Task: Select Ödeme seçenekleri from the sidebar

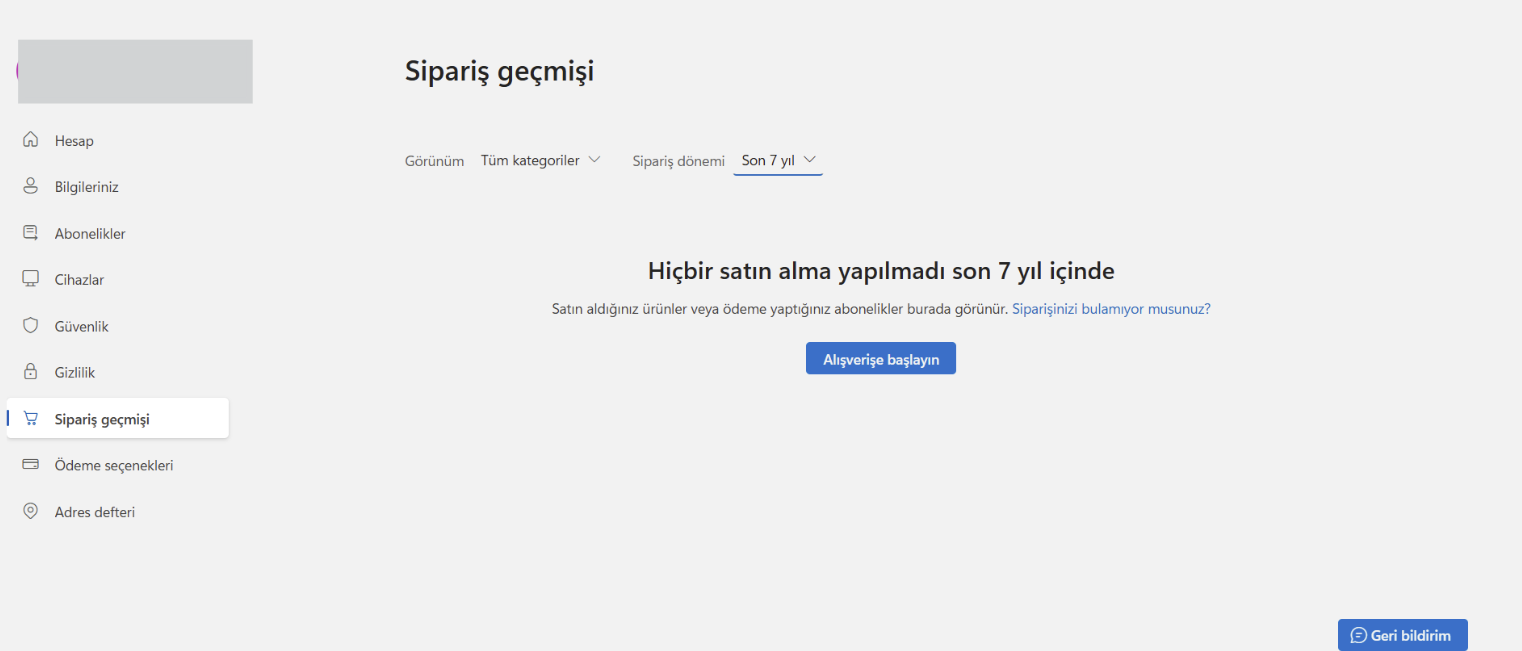Action: click(114, 464)
